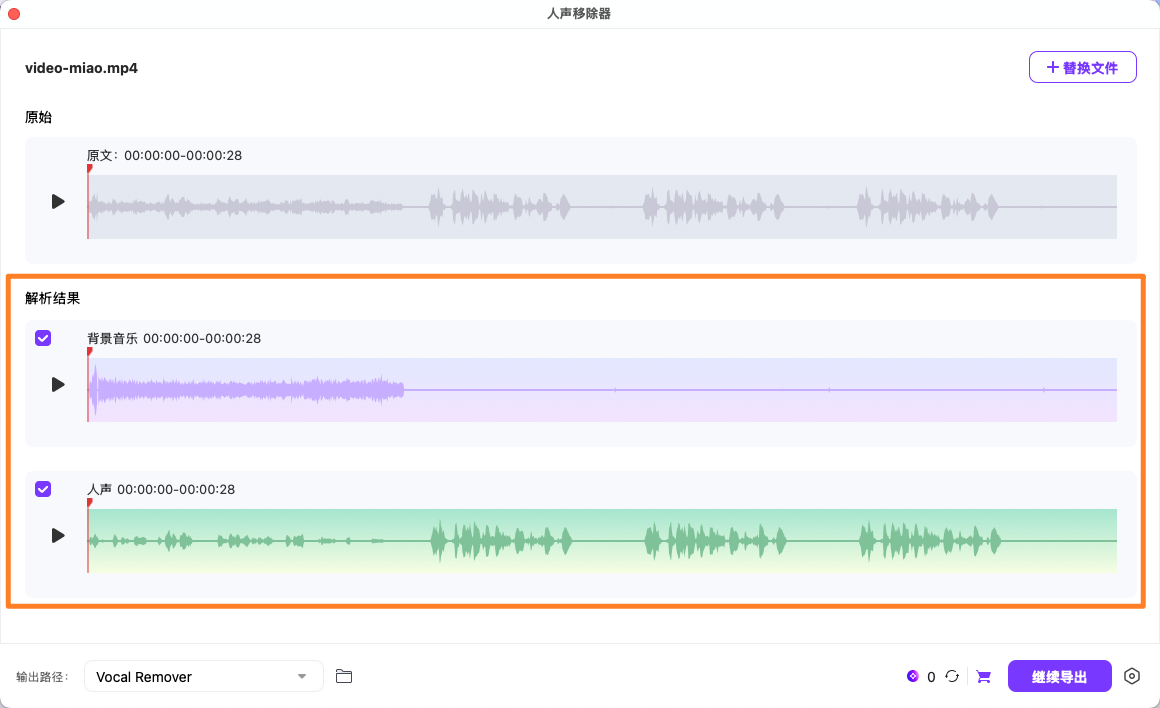Click the red playhead marker on 人声 track
The height and width of the screenshot is (708, 1160).
(89, 503)
